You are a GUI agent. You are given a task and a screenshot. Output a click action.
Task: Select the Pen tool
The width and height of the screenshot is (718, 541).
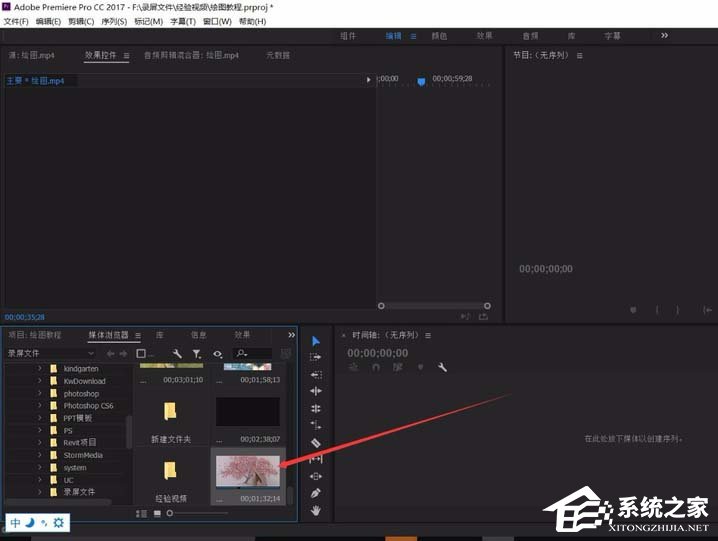click(x=315, y=493)
